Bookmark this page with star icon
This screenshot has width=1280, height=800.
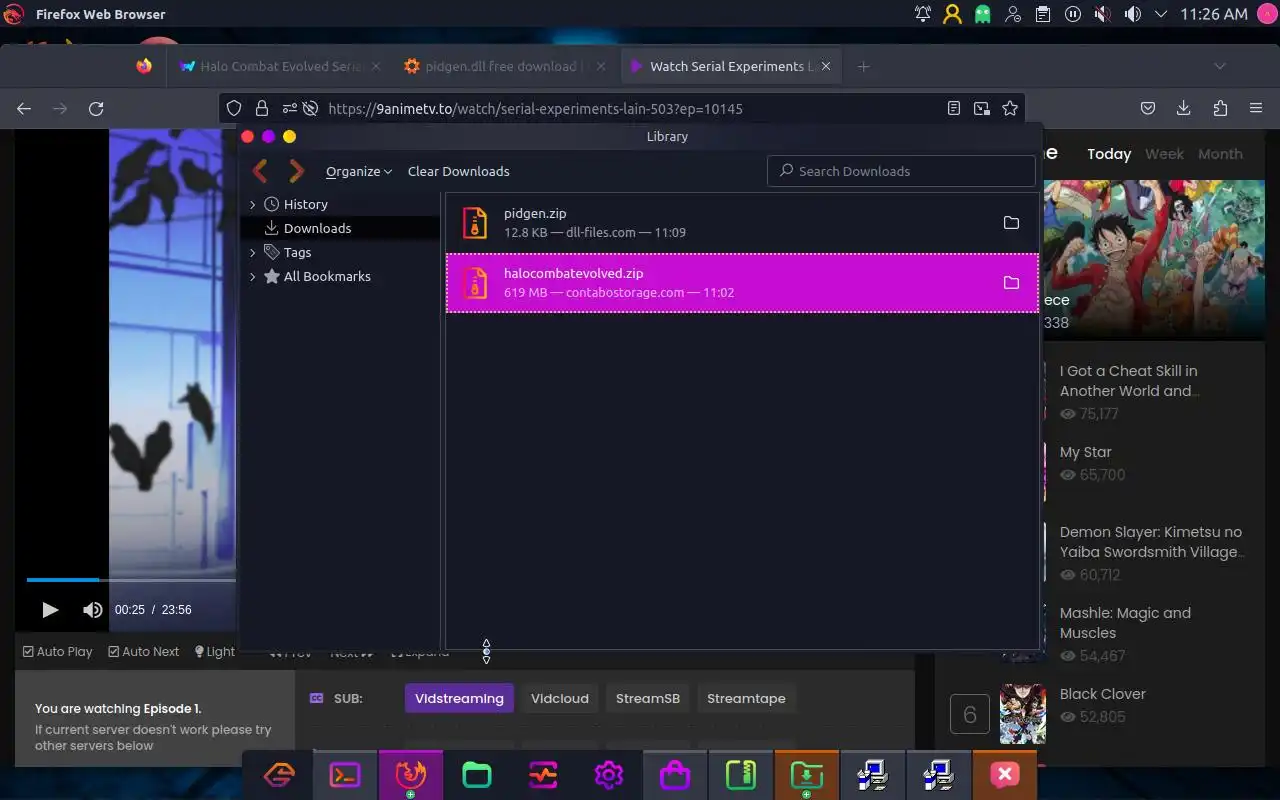click(x=1010, y=108)
